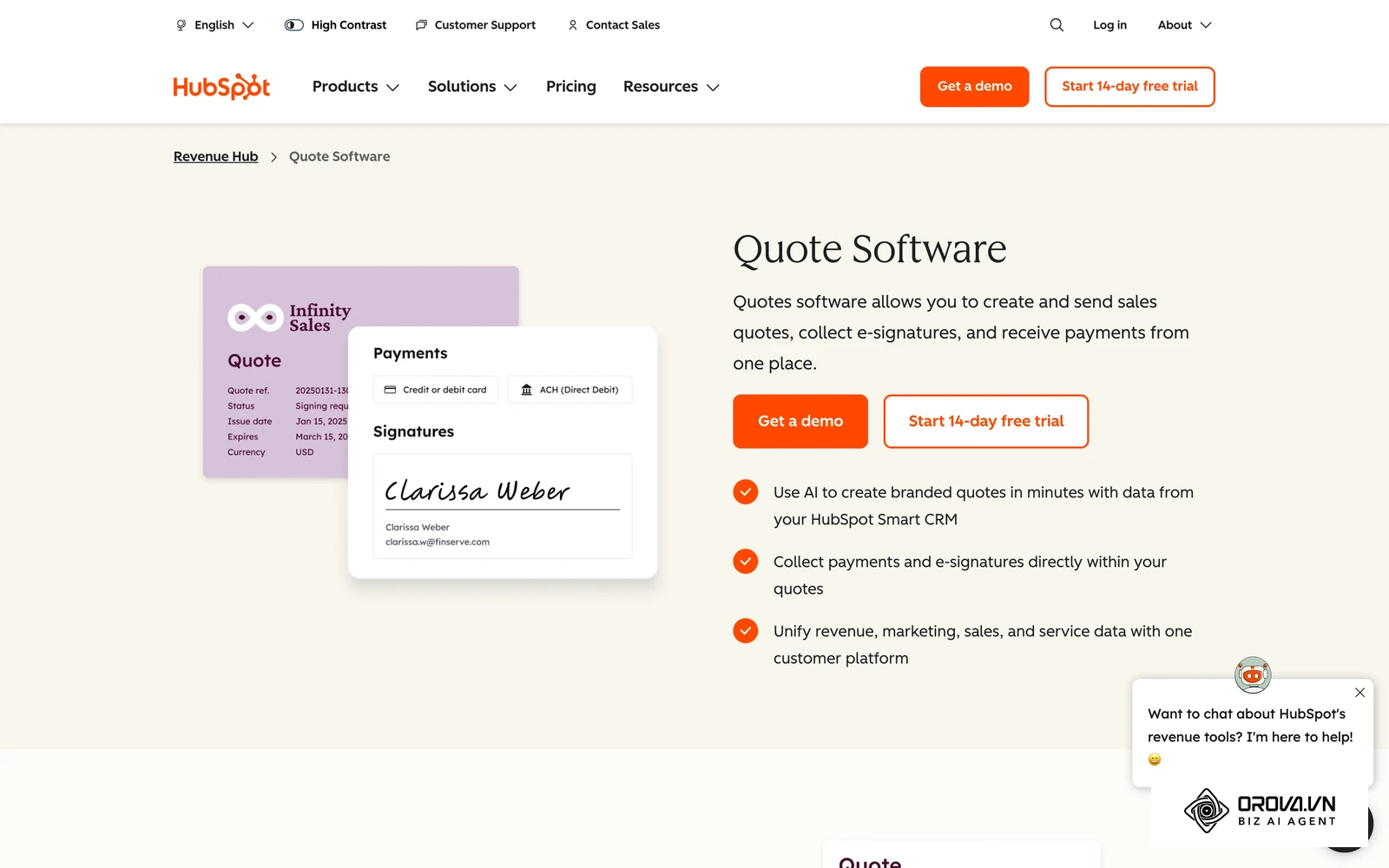Click the chatbot robot avatar

pos(1253,674)
